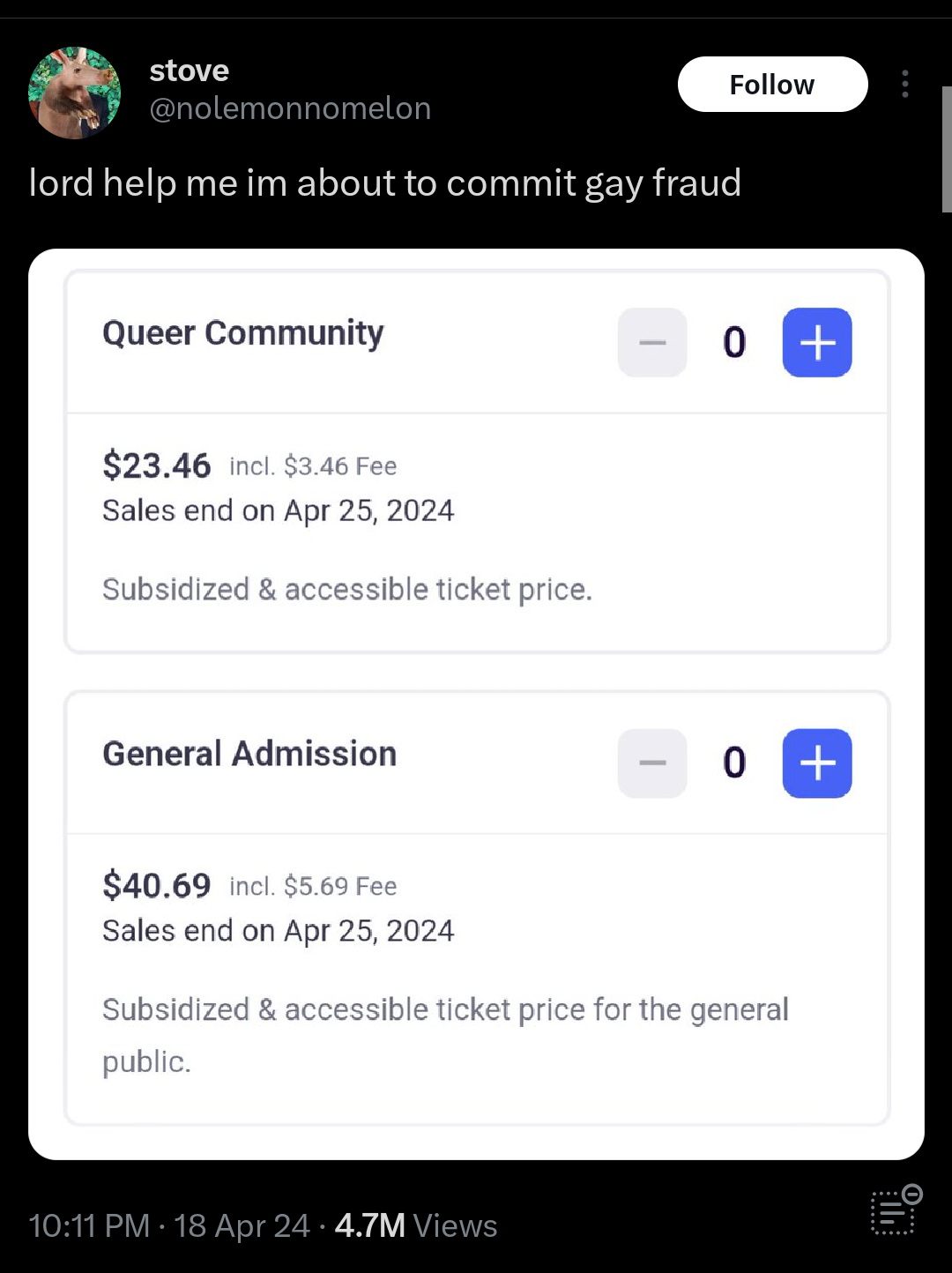The height and width of the screenshot is (1273, 952).
Task: Click the $40.69 ticket price
Action: coord(157,885)
